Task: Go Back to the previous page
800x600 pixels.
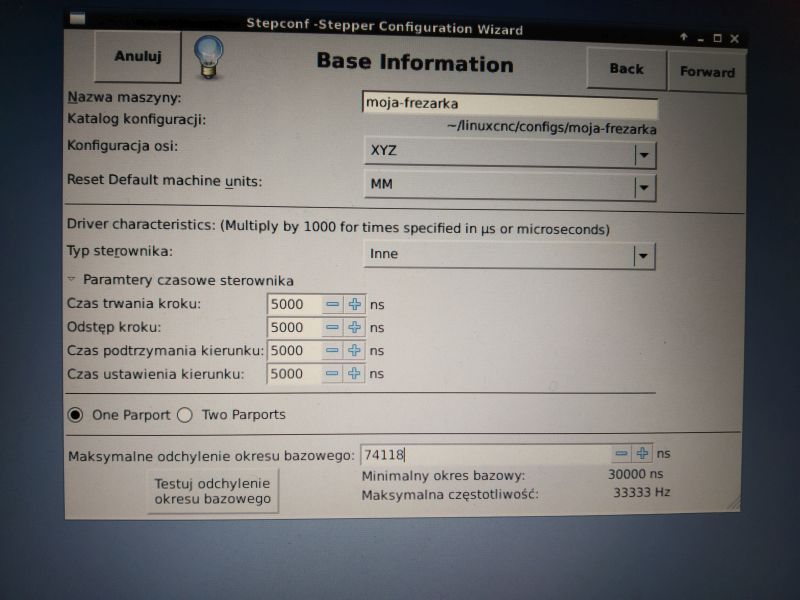Action: coord(626,69)
